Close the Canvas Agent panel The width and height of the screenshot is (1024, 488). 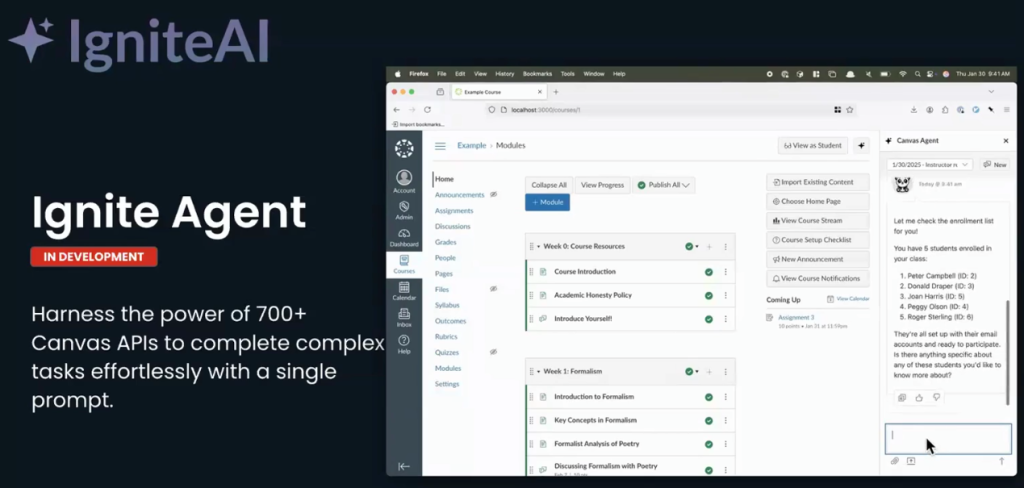[x=1006, y=141]
